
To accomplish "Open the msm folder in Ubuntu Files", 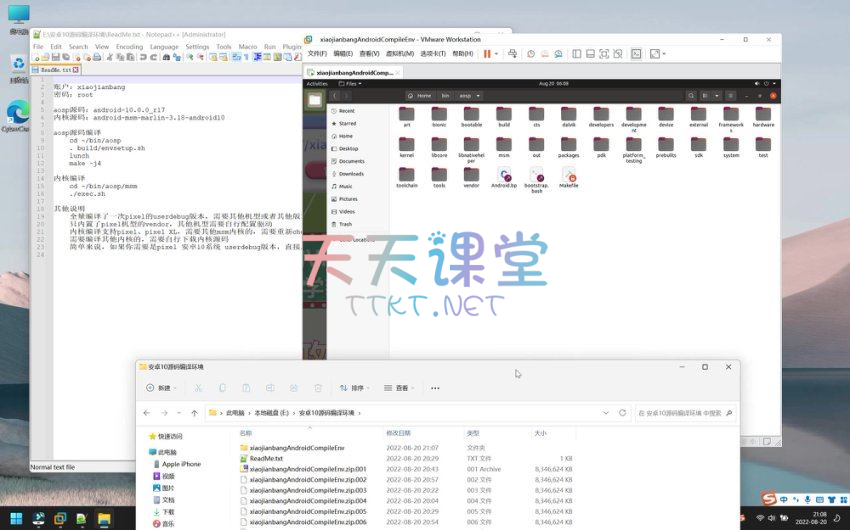I will coord(504,149).
